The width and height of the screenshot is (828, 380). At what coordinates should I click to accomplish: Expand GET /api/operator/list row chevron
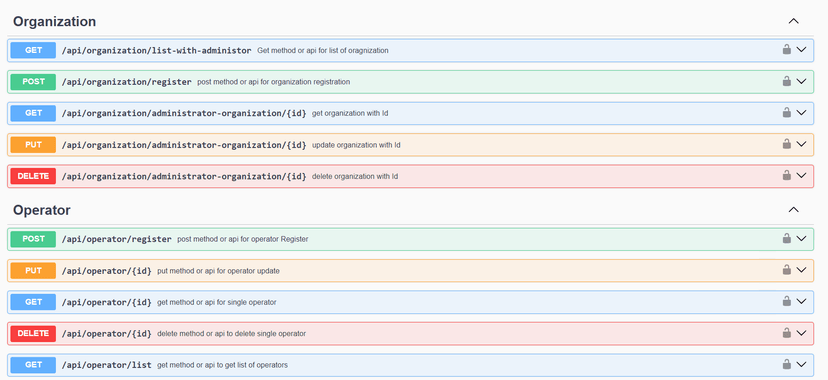(x=801, y=364)
